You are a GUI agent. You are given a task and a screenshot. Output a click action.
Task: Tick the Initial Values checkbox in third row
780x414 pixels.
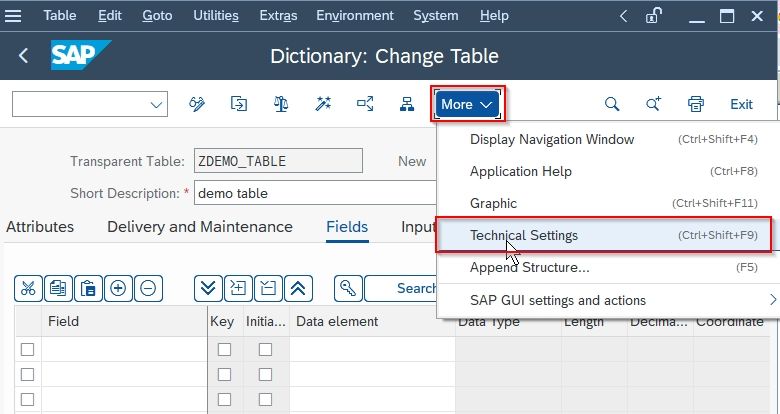(265, 399)
